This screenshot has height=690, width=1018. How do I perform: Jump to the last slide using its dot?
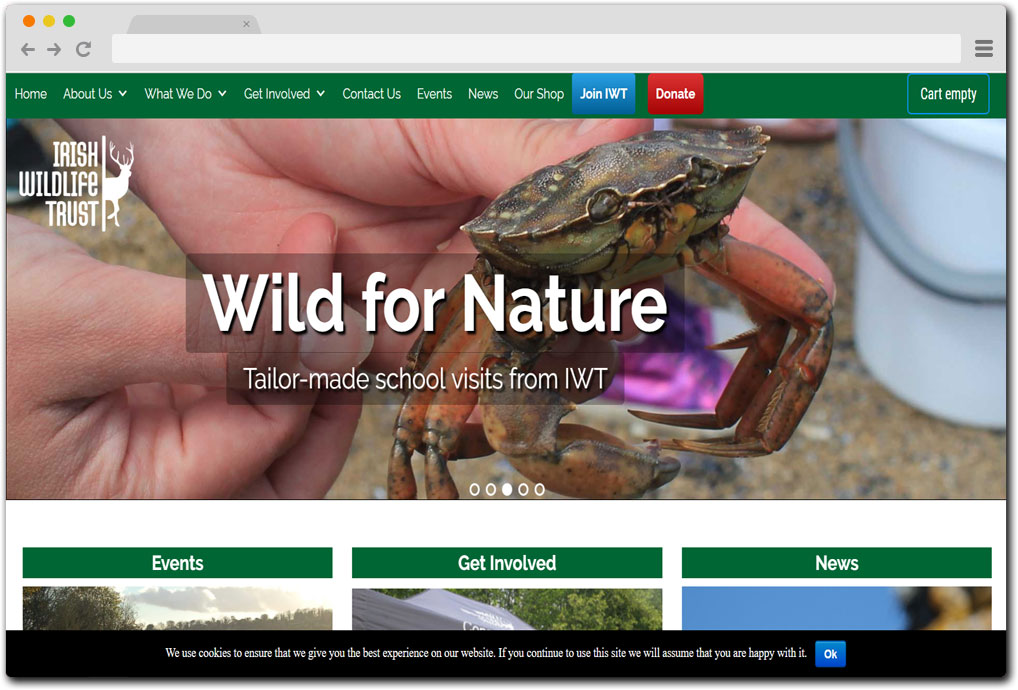[539, 490]
